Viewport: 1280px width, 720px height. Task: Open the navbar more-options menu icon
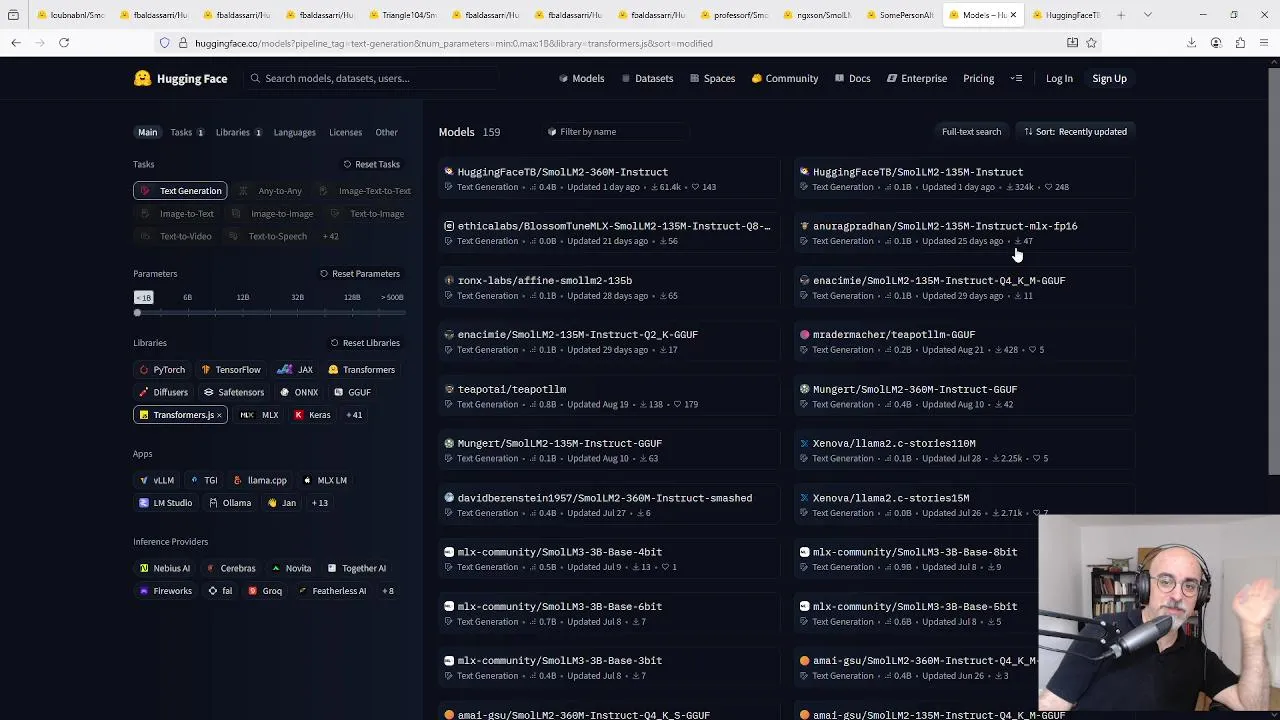click(x=1016, y=78)
